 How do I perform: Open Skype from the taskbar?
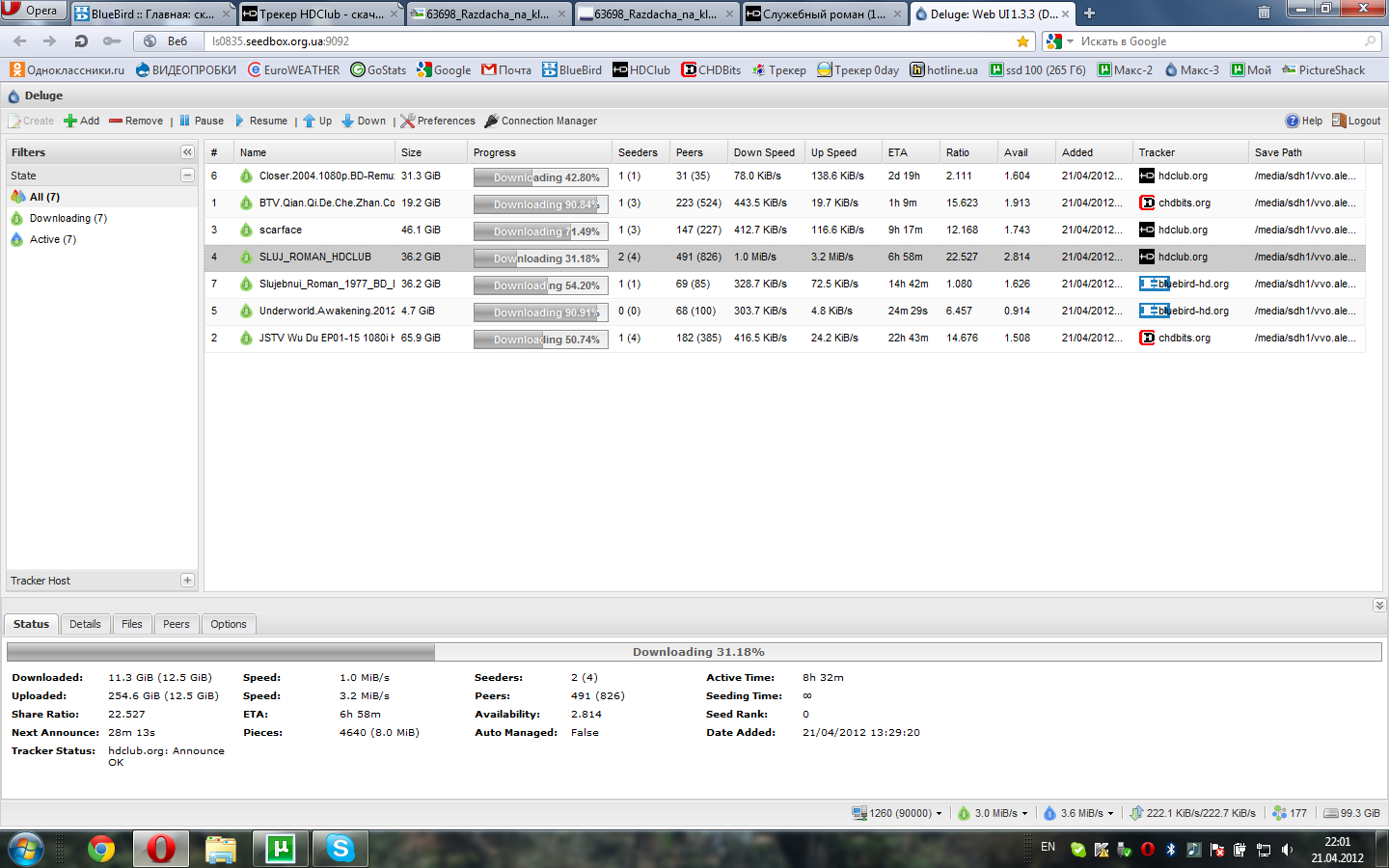[x=340, y=849]
